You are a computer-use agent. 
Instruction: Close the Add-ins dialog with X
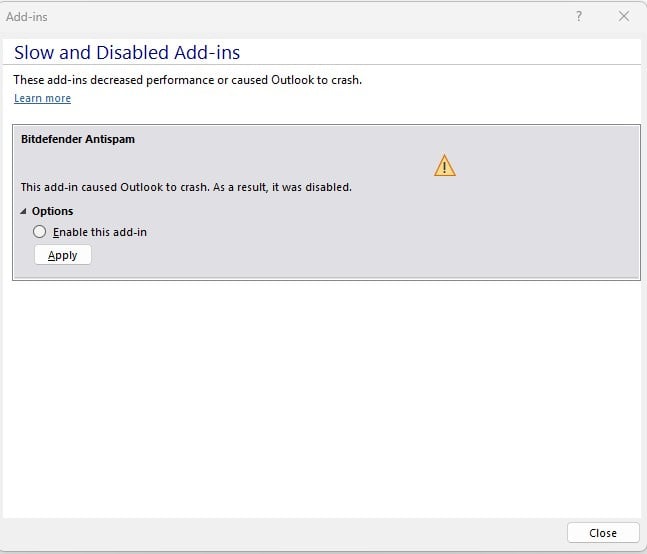coord(624,17)
